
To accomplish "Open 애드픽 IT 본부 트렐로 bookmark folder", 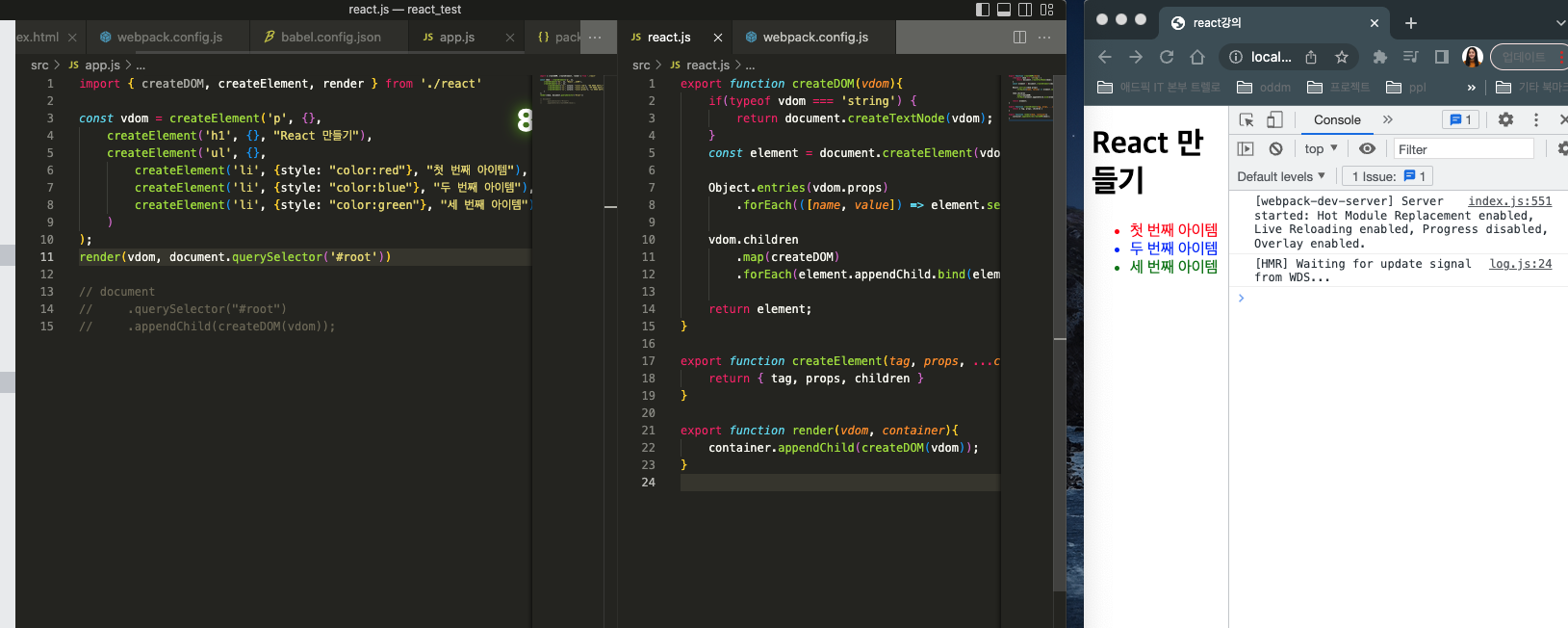I will click(x=1159, y=87).
